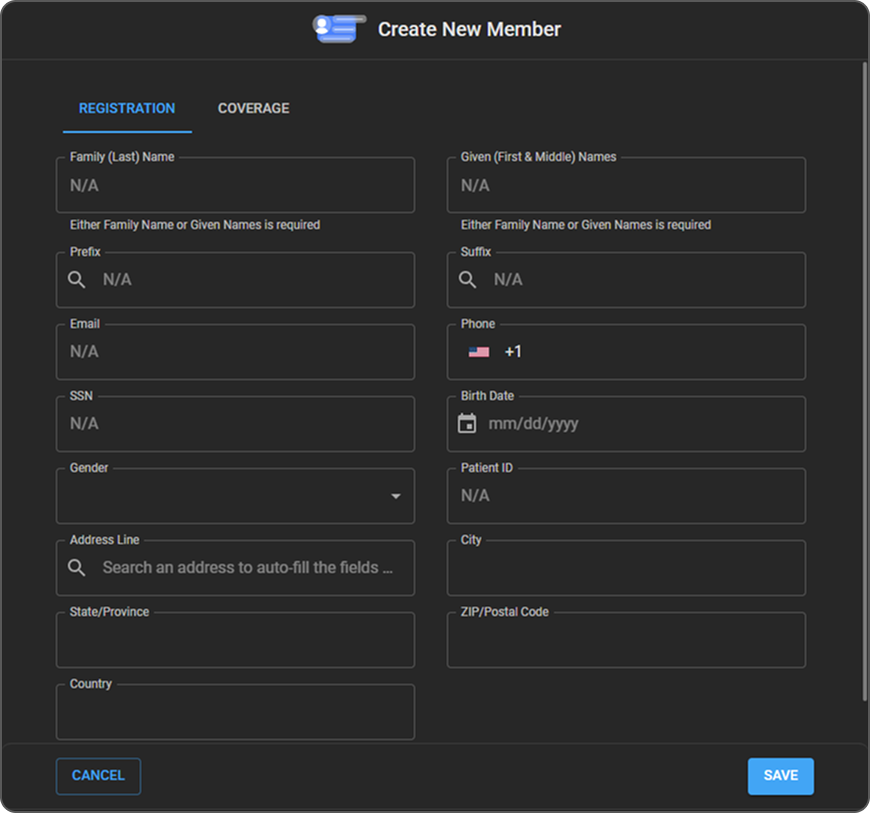Click the Address Line search magnifier icon
The width and height of the screenshot is (870, 813).
(x=77, y=568)
